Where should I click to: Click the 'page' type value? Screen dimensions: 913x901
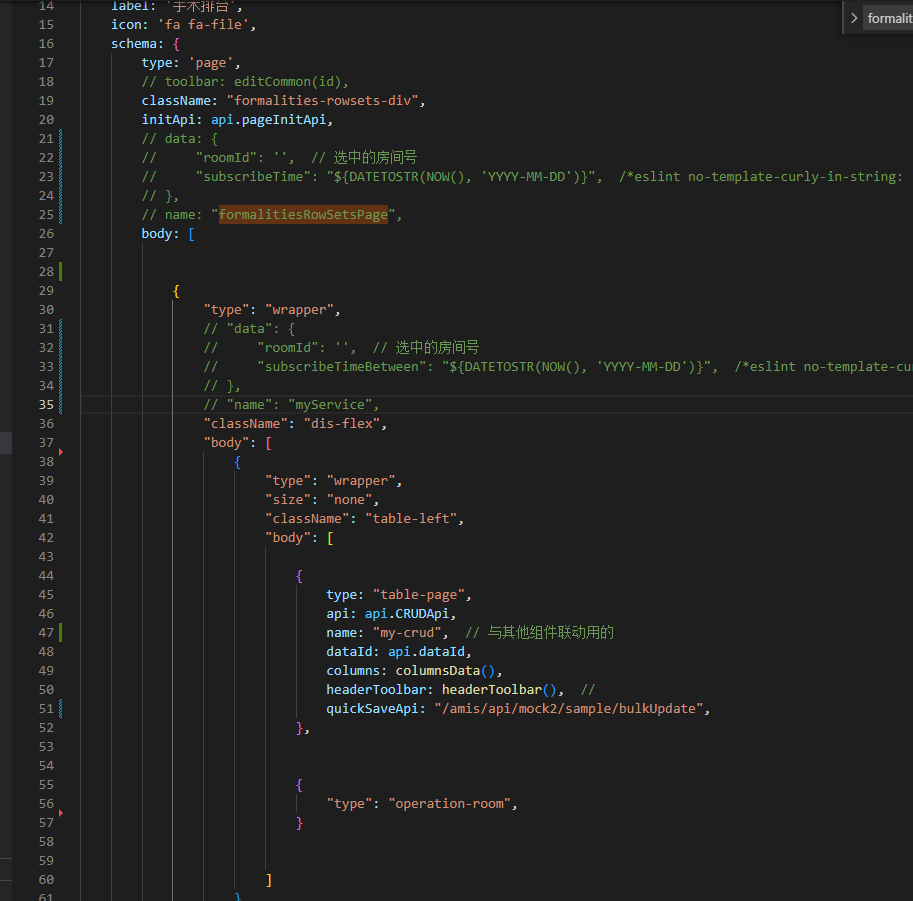pyautogui.click(x=210, y=63)
